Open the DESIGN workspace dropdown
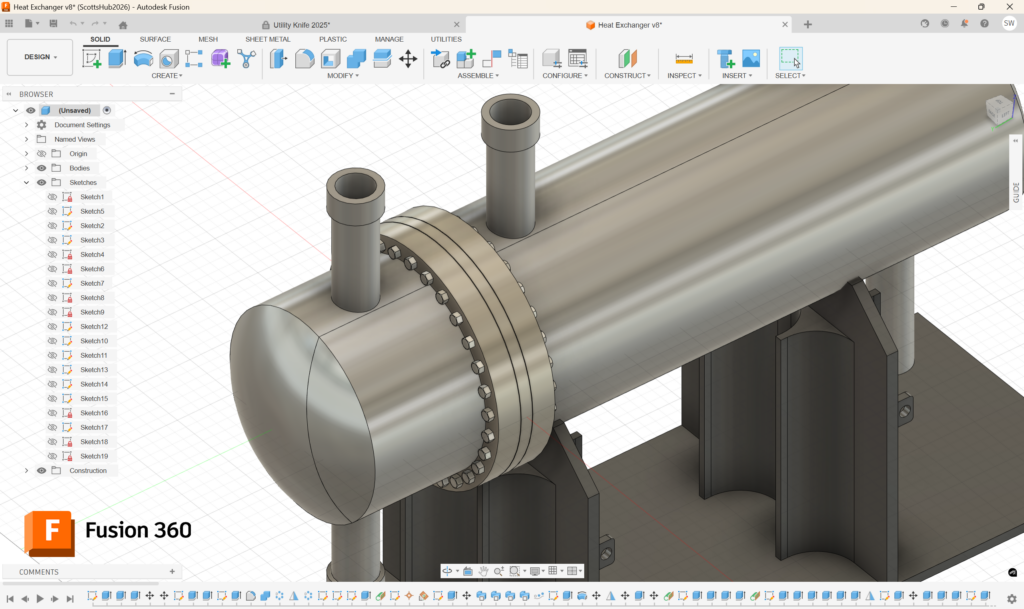This screenshot has height=609, width=1024. pyautogui.click(x=40, y=57)
